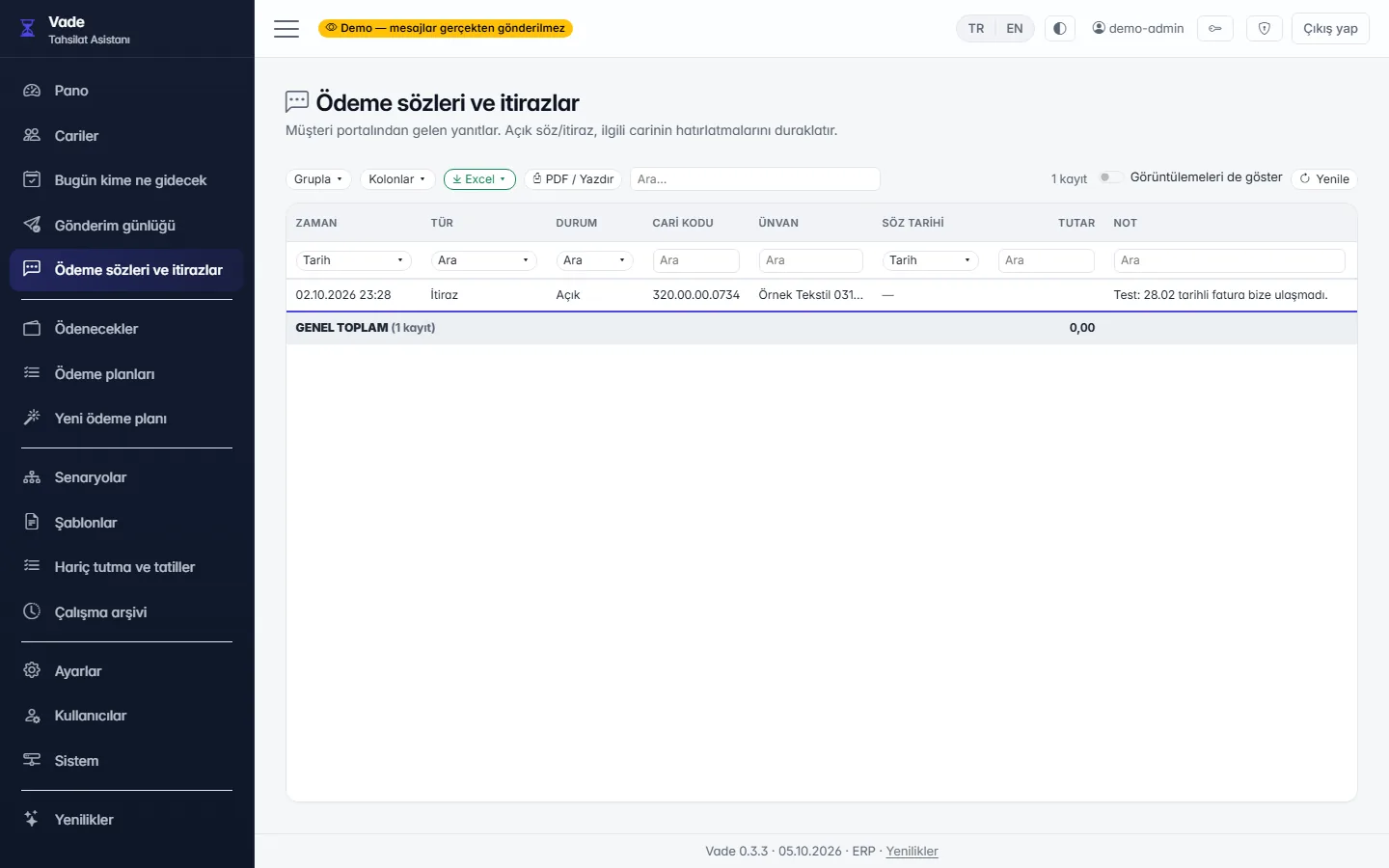The height and width of the screenshot is (868, 1389).
Task: Open the Durum filter dropdown
Action: 595,260
